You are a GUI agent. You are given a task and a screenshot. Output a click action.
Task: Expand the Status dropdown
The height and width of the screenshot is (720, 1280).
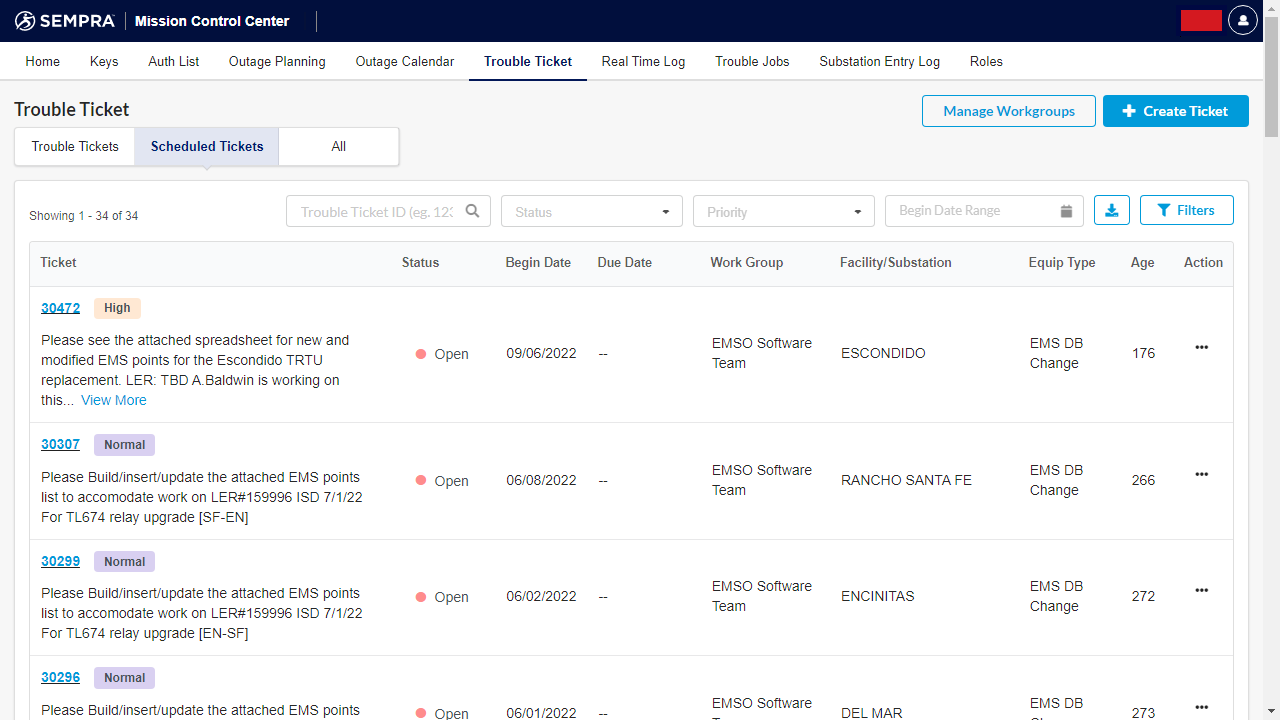pyautogui.click(x=591, y=212)
